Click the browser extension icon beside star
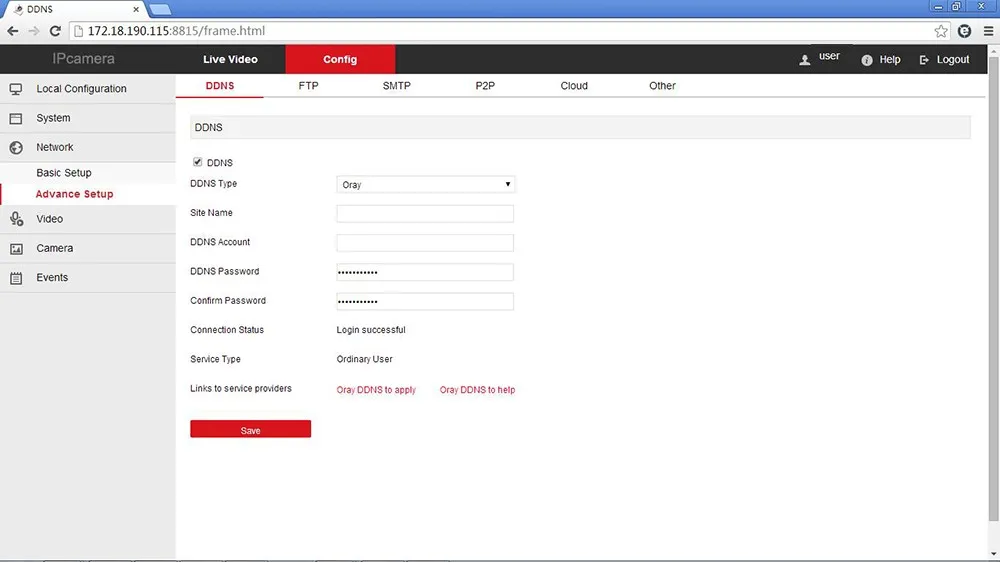Viewport: 1000px width, 562px height. tap(964, 31)
